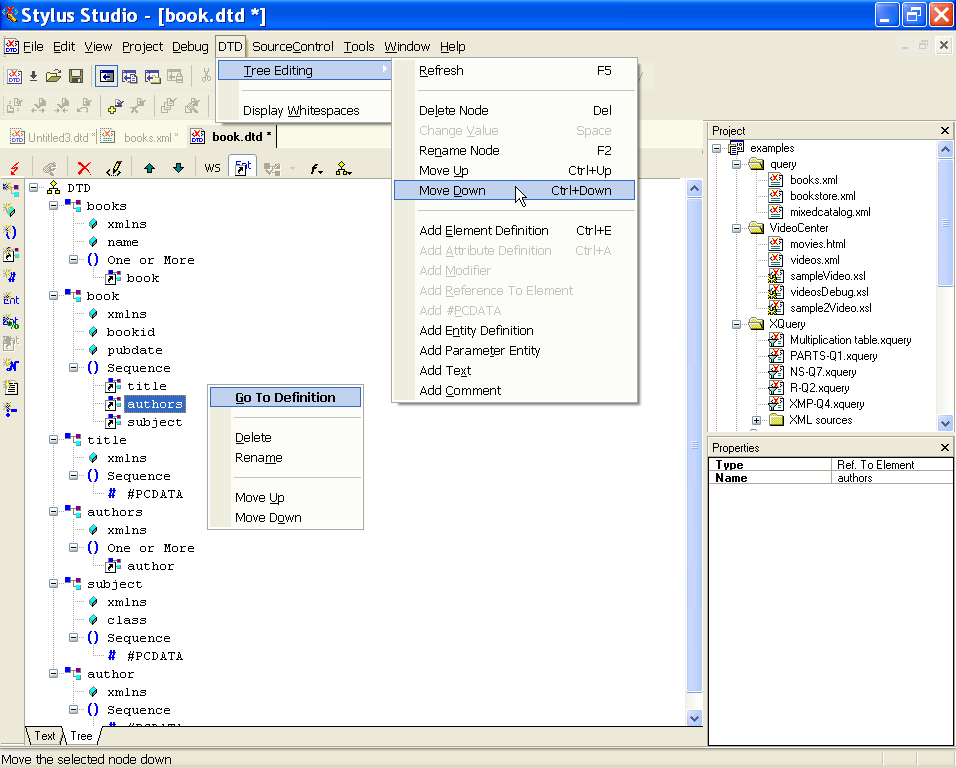Open the Save document icon
Screen dimensions: 956x768
pyautogui.click(x=76, y=76)
